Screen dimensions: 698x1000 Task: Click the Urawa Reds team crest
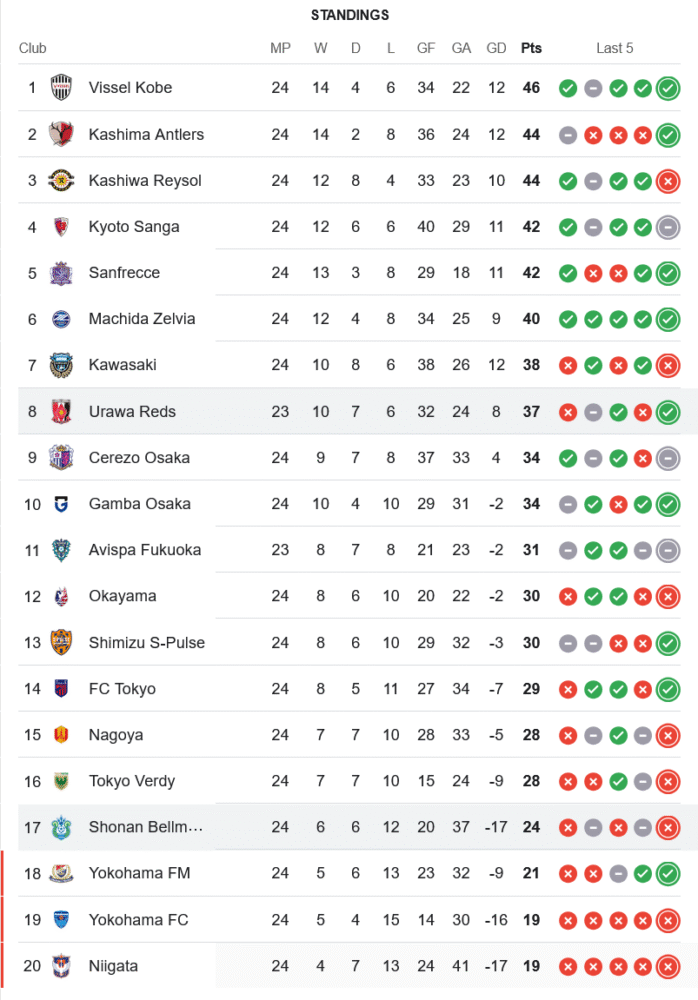pos(61,412)
